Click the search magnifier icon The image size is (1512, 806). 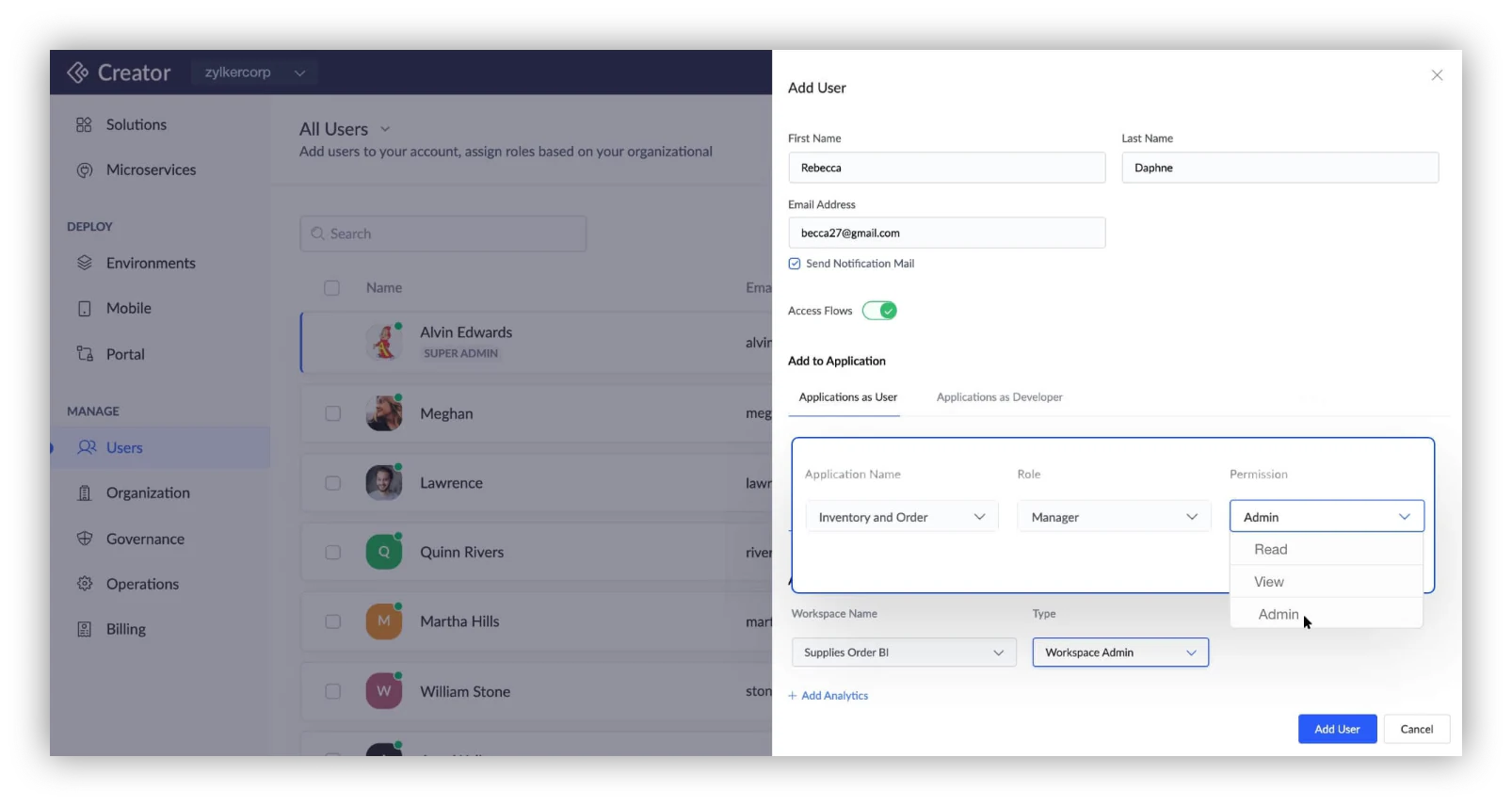click(x=318, y=234)
